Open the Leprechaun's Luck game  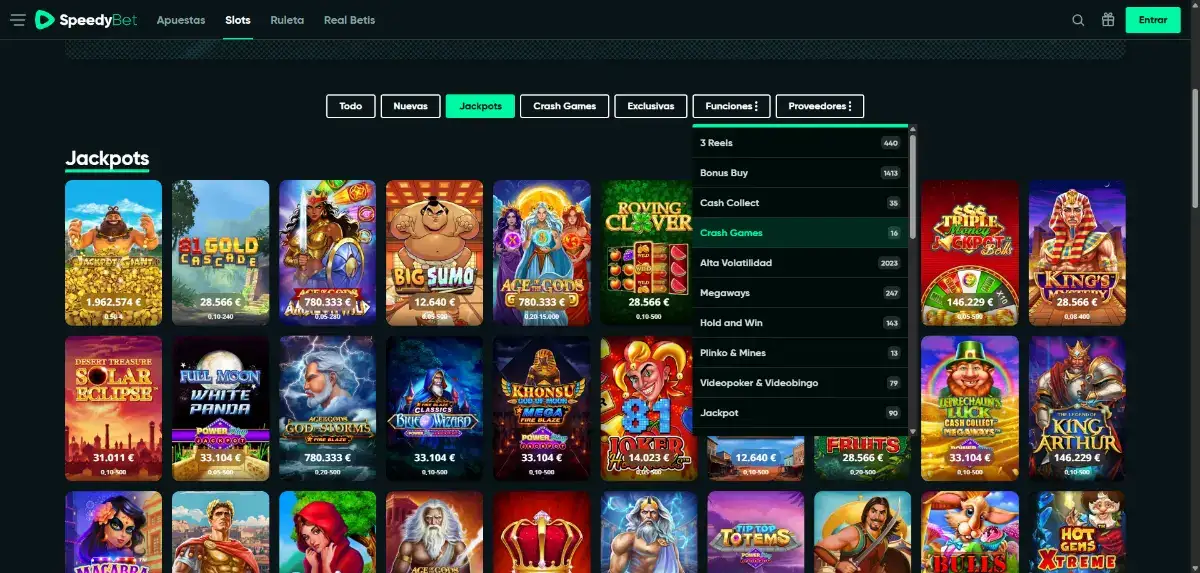[970, 408]
